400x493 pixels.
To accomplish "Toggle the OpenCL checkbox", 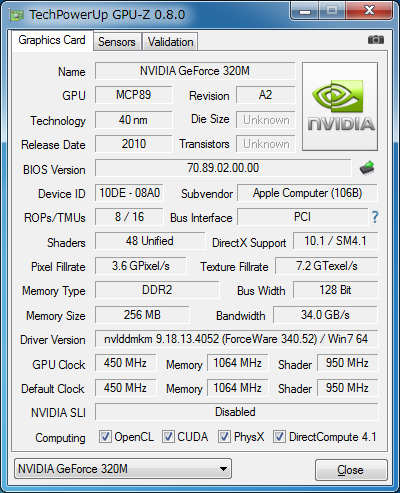I will 105,436.
